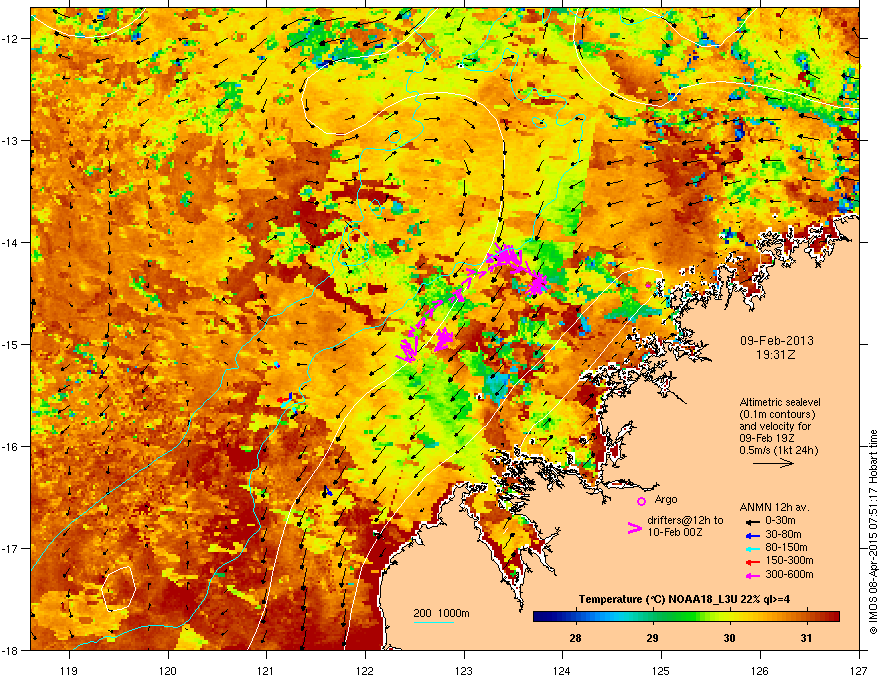Click the '120' longitude axis label

pyautogui.click(x=168, y=671)
